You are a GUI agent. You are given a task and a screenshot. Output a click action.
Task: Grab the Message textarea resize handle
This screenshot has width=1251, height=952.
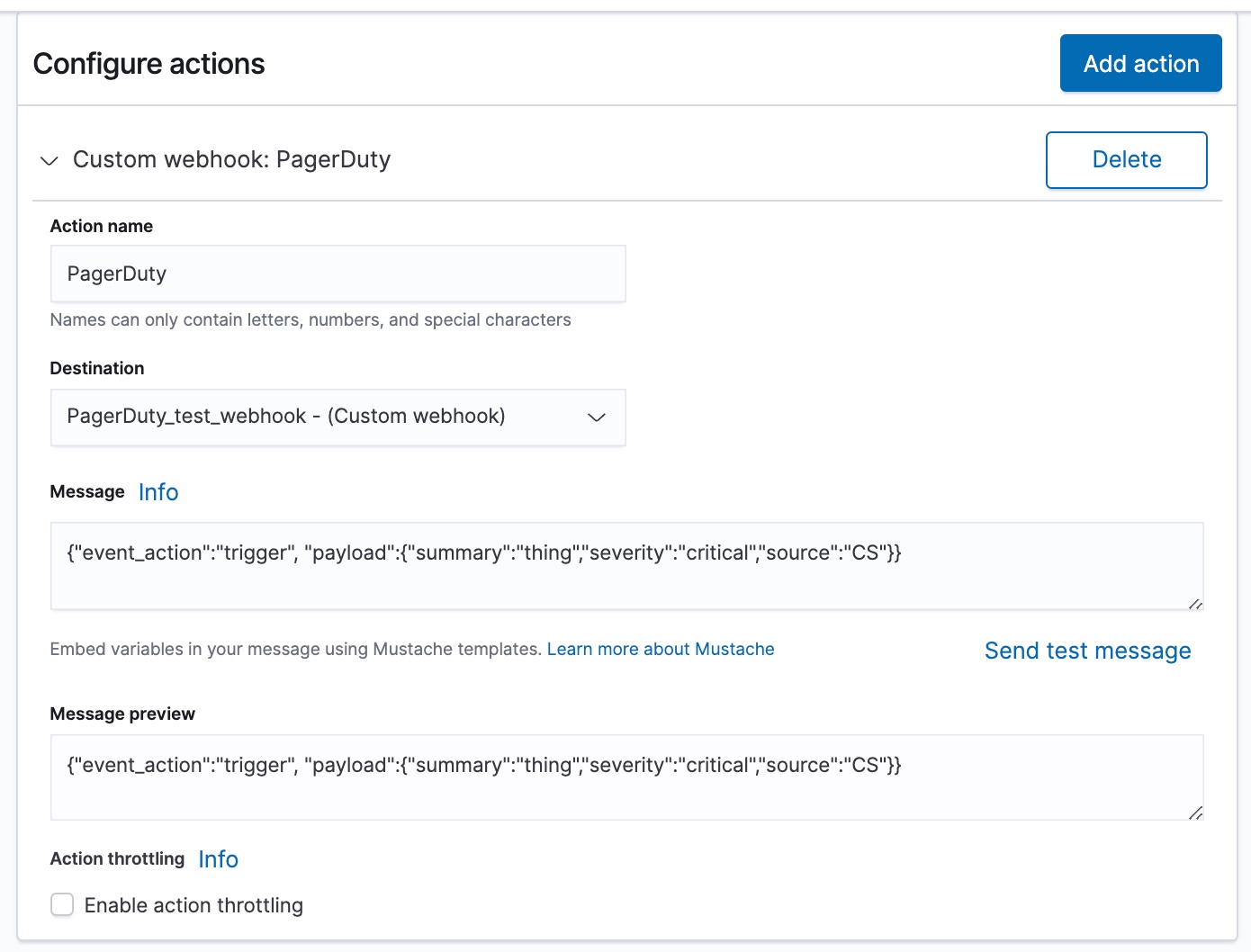click(1195, 604)
